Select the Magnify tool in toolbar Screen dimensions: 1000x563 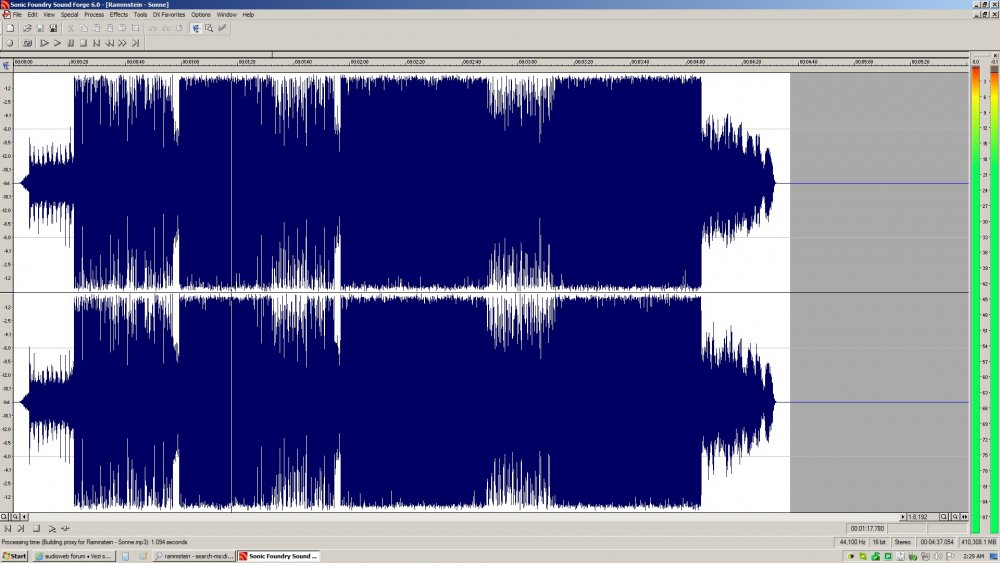pyautogui.click(x=209, y=28)
